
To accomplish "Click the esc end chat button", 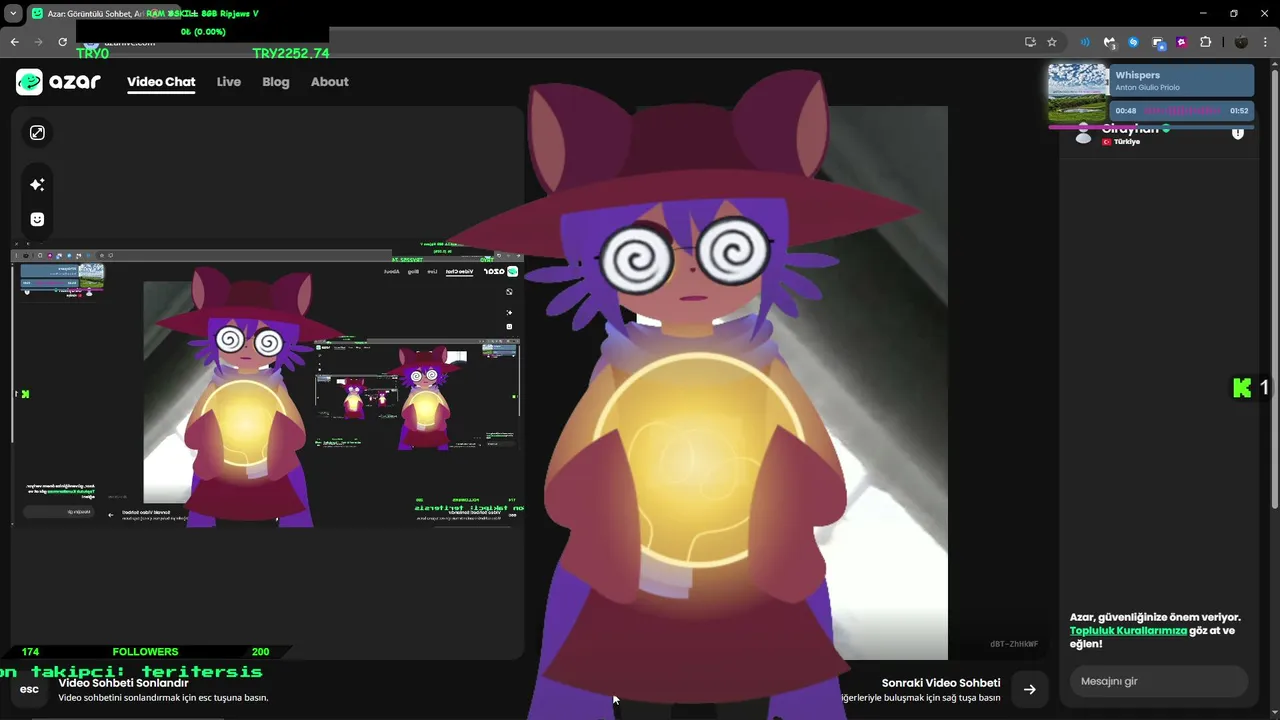I will tap(29, 689).
